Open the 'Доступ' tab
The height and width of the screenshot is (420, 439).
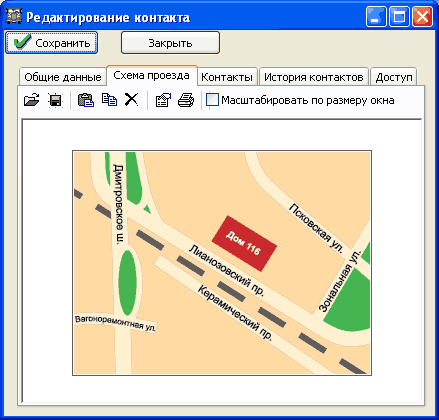click(x=394, y=77)
